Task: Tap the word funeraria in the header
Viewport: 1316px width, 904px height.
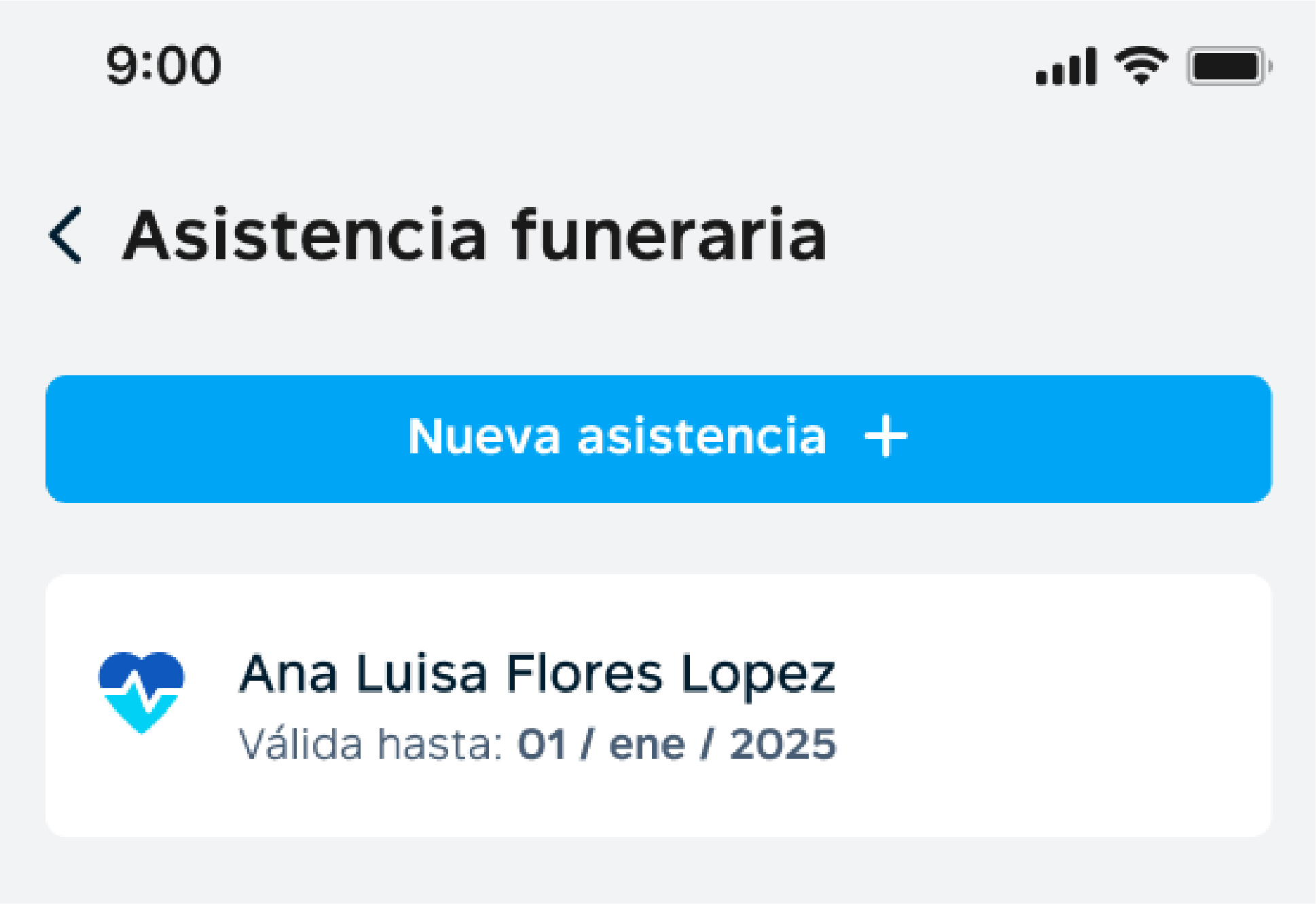Action: pos(670,236)
